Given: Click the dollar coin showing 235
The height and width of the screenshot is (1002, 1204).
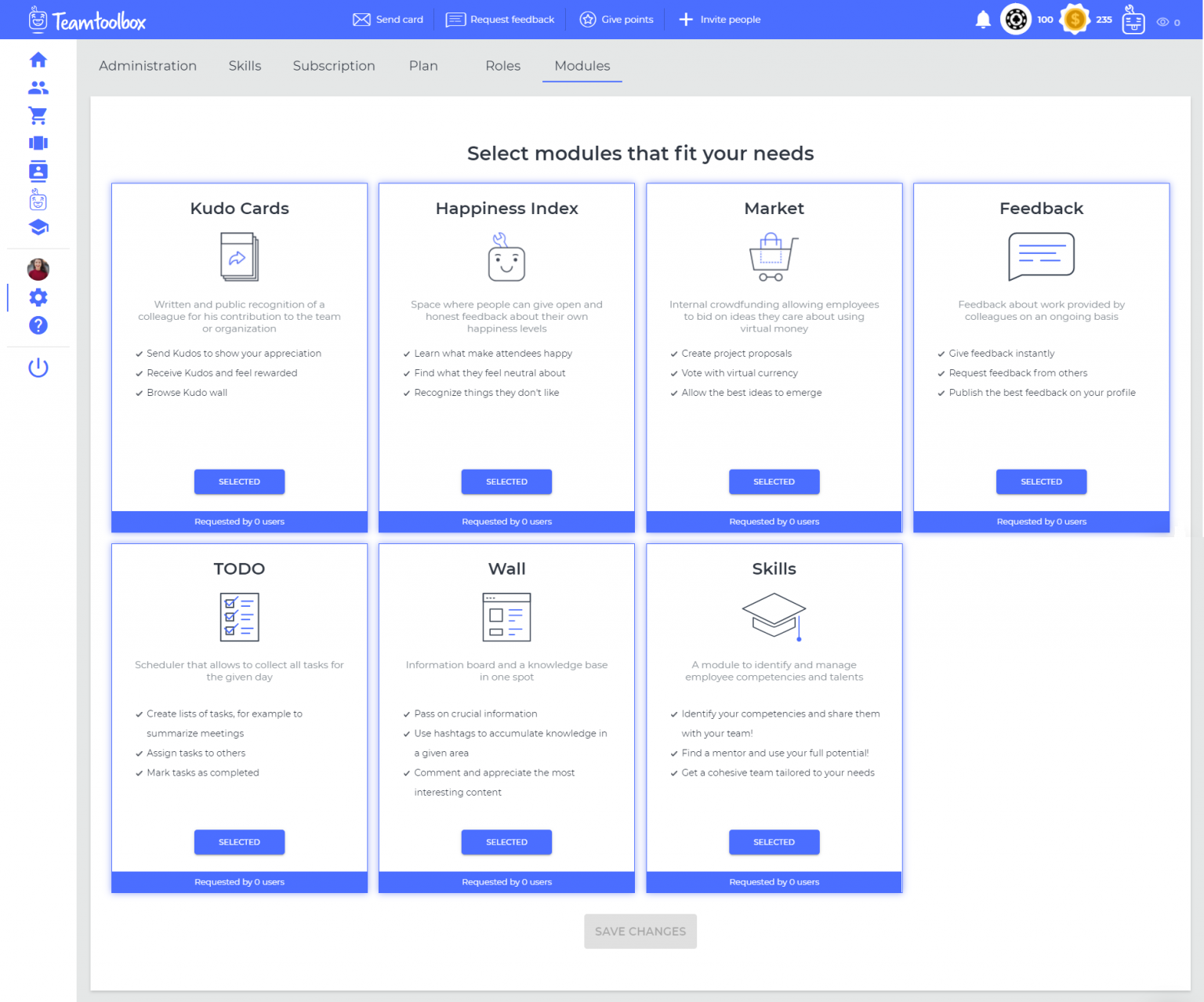Looking at the screenshot, I should [1075, 19].
